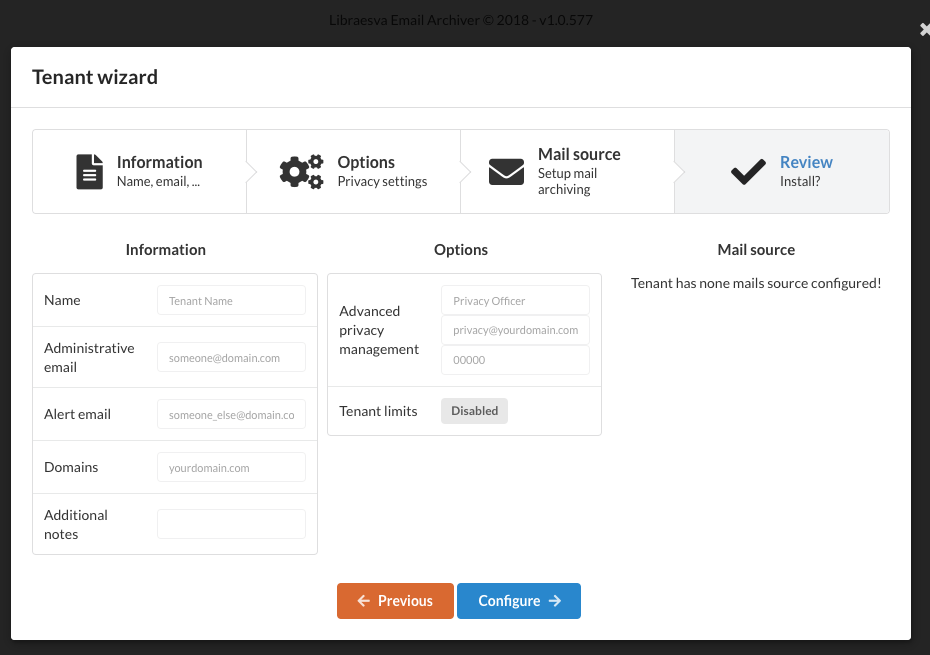Screen dimensions: 930x655
Task: Click the Mail source envelope icon
Action: (x=506, y=171)
